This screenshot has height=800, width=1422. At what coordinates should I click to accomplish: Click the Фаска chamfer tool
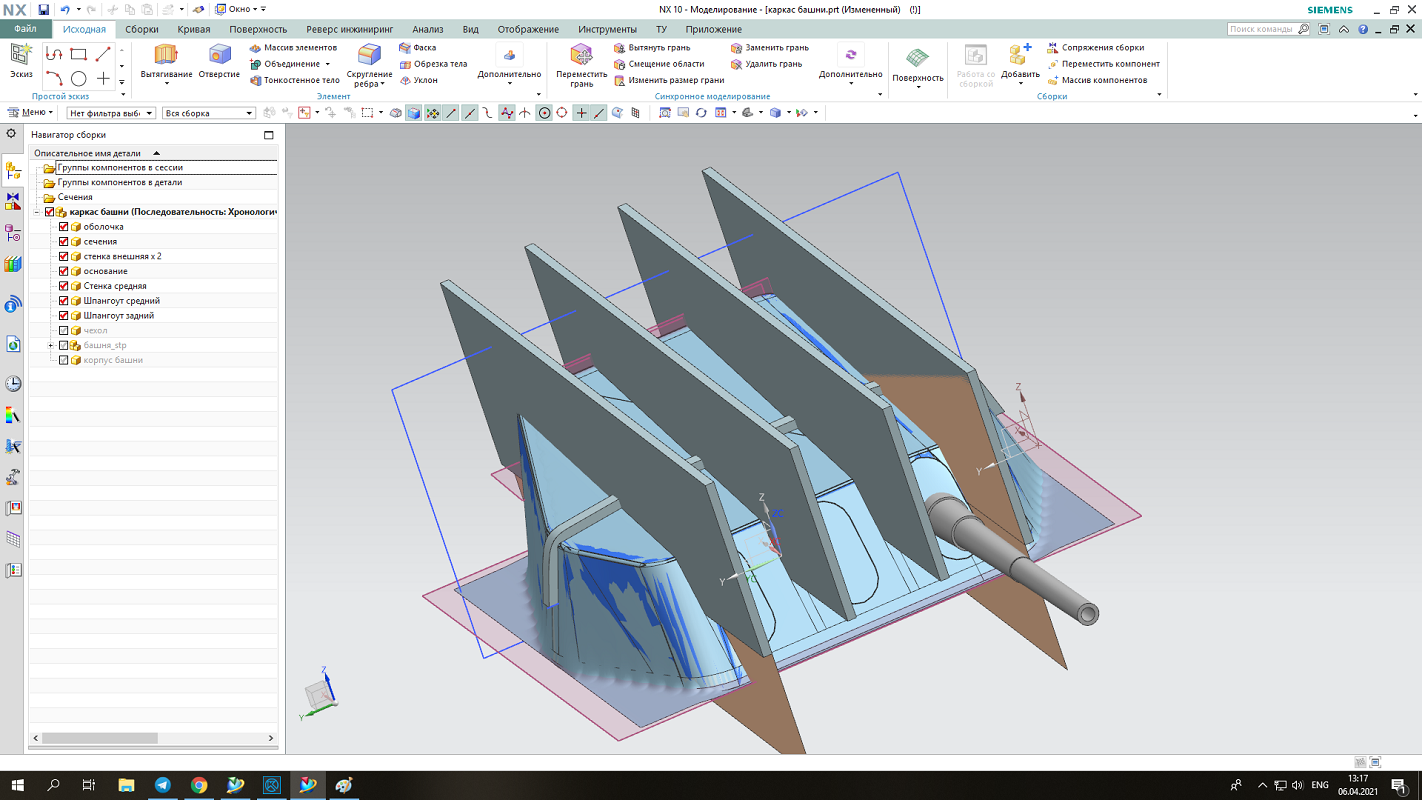[418, 48]
